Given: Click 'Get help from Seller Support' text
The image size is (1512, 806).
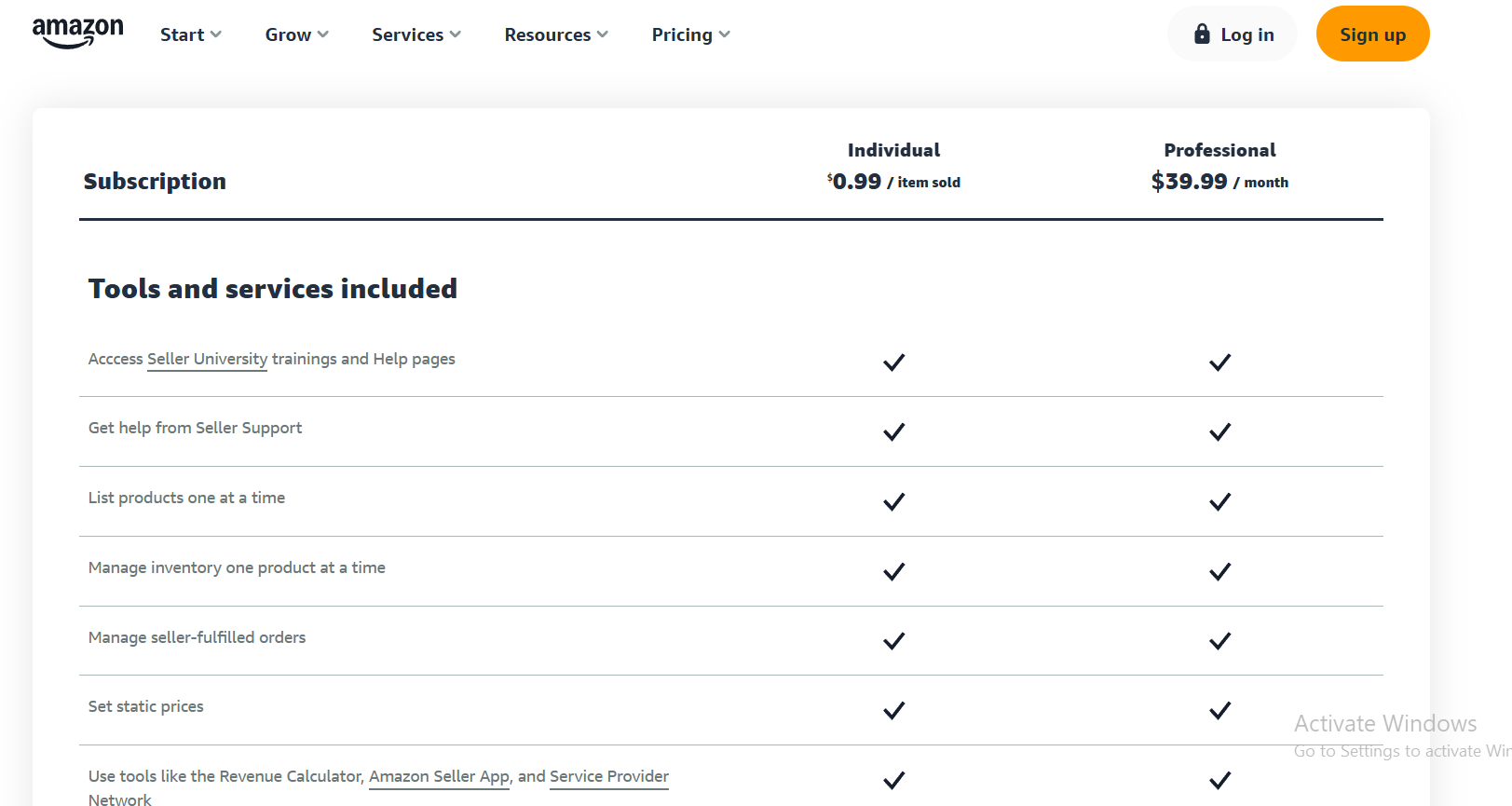Looking at the screenshot, I should click(195, 428).
